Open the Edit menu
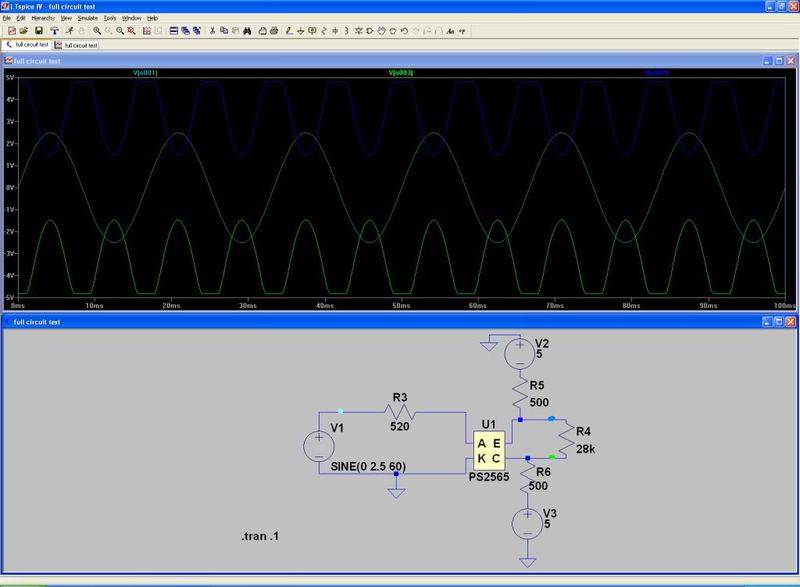800x587 pixels. point(21,18)
